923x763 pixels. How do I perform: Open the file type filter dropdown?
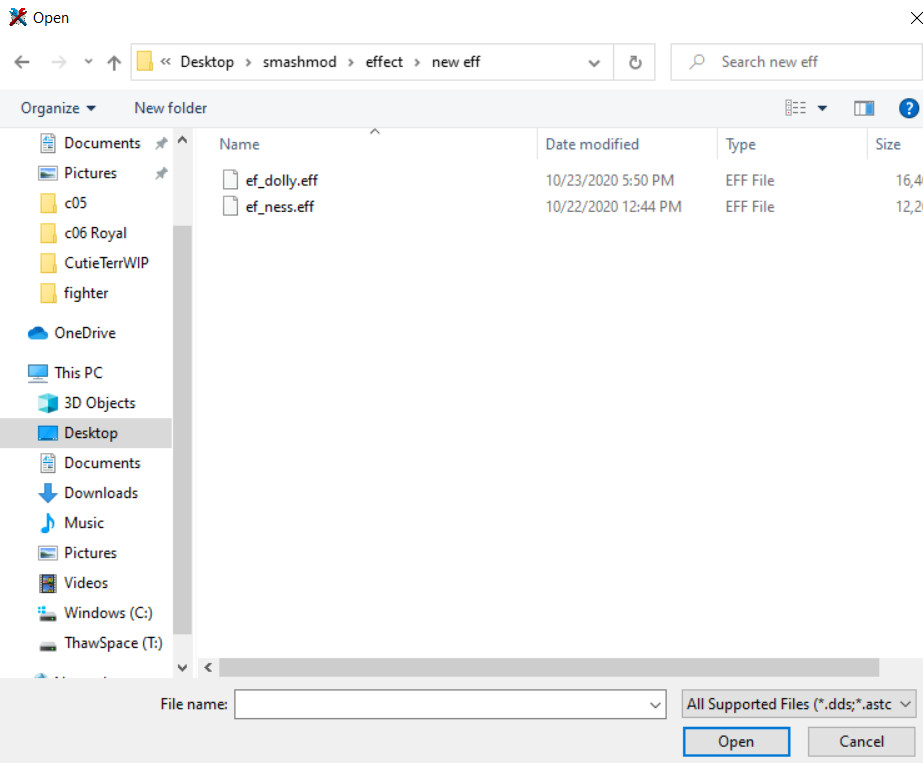tap(798, 705)
